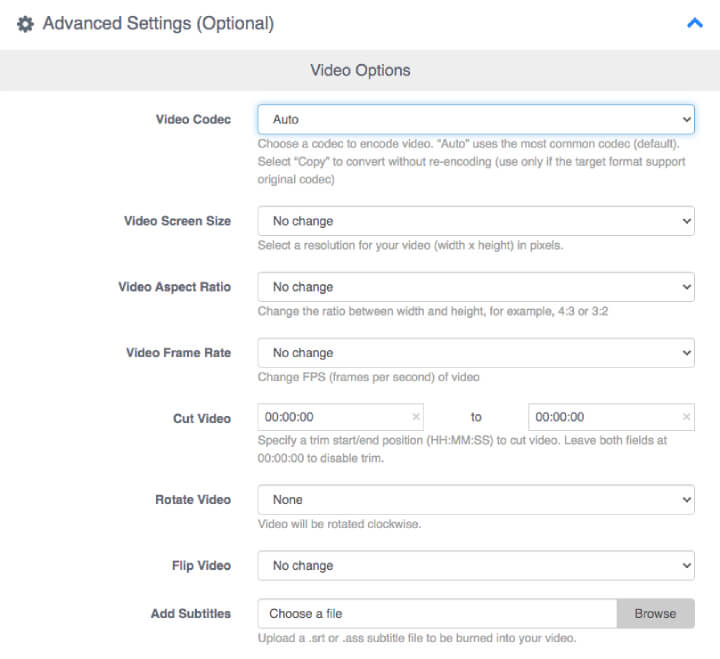The height and width of the screenshot is (659, 720).
Task: Click the Cut Video start time input
Action: (x=335, y=417)
